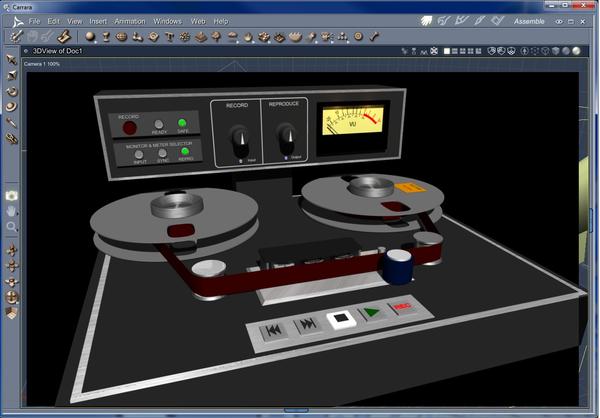Click the first wand icon in top toolbar
Screen dimensions: 600x418
coord(16,36)
